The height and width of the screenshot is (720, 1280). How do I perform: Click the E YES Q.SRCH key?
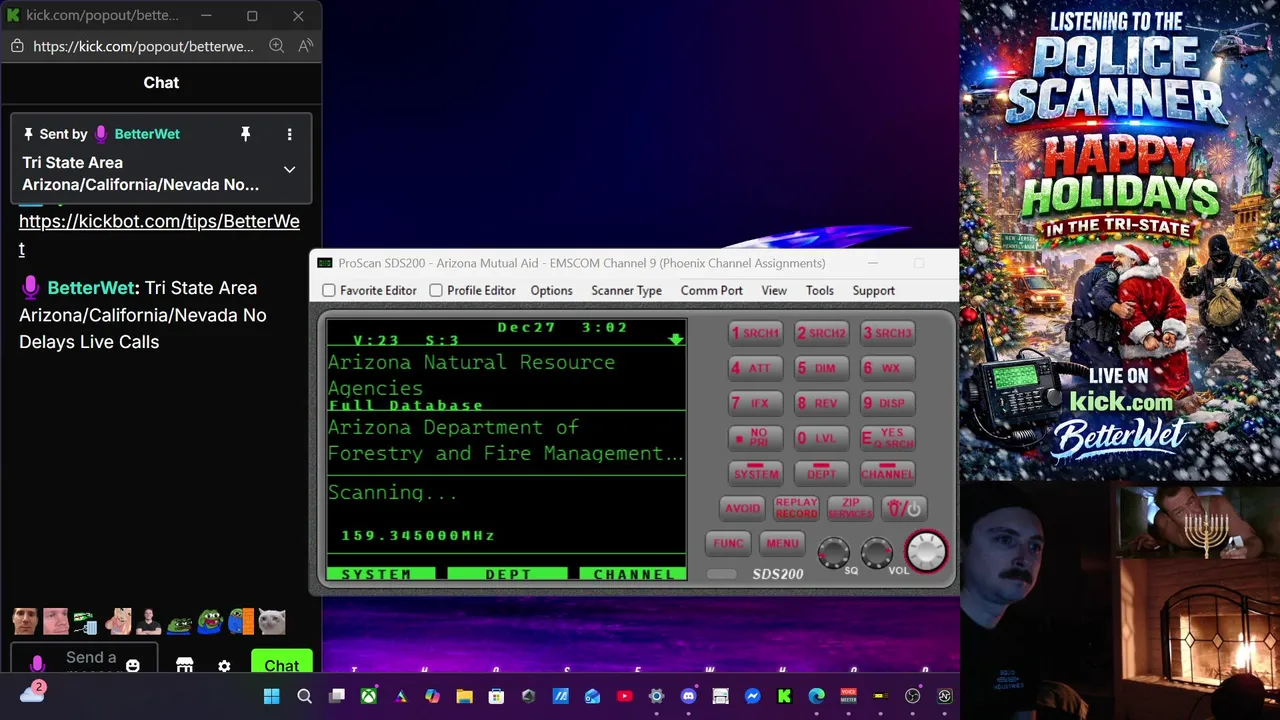[x=887, y=438]
